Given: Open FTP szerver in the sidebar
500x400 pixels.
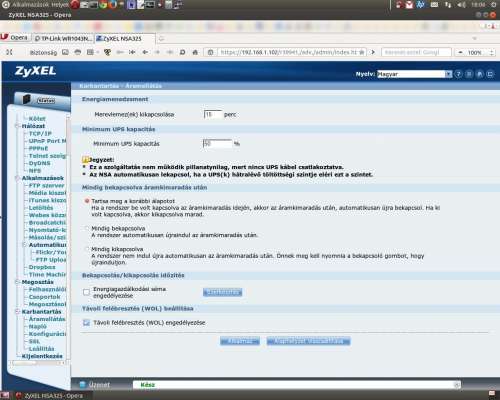Looking at the screenshot, I should pyautogui.click(x=46, y=185).
